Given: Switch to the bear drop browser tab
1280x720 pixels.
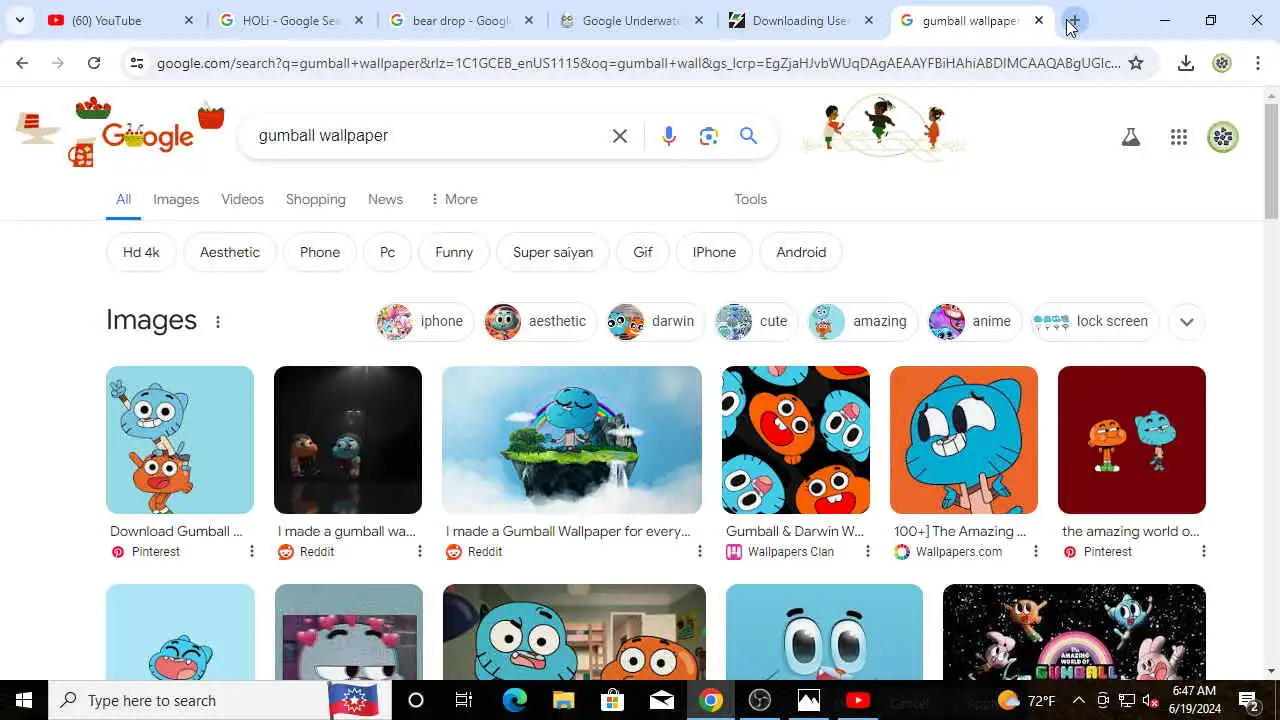Looking at the screenshot, I should 460,20.
